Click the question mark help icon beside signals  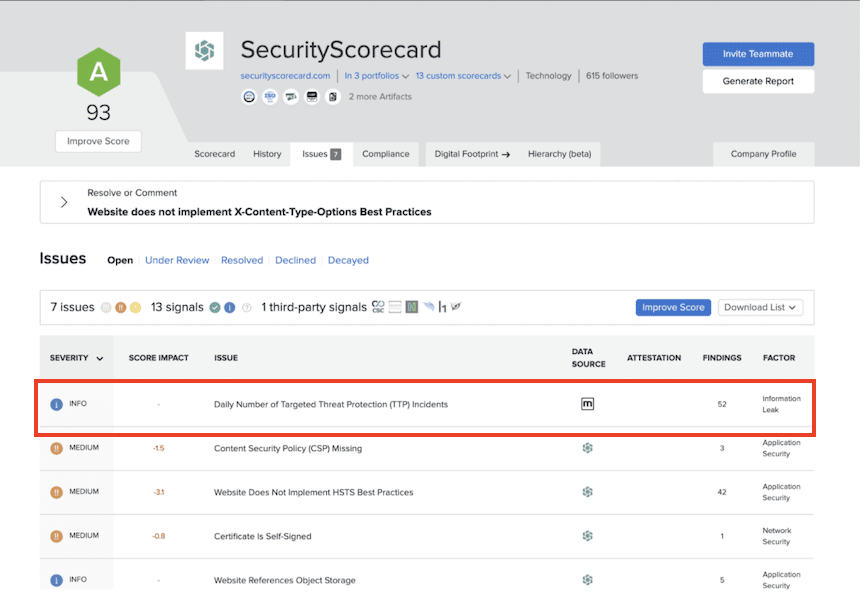click(246, 307)
